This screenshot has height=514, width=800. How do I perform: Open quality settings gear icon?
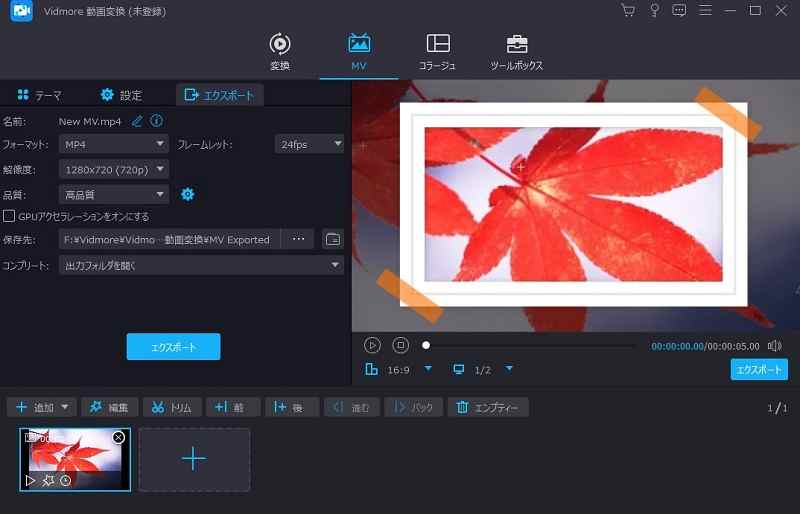[186, 194]
